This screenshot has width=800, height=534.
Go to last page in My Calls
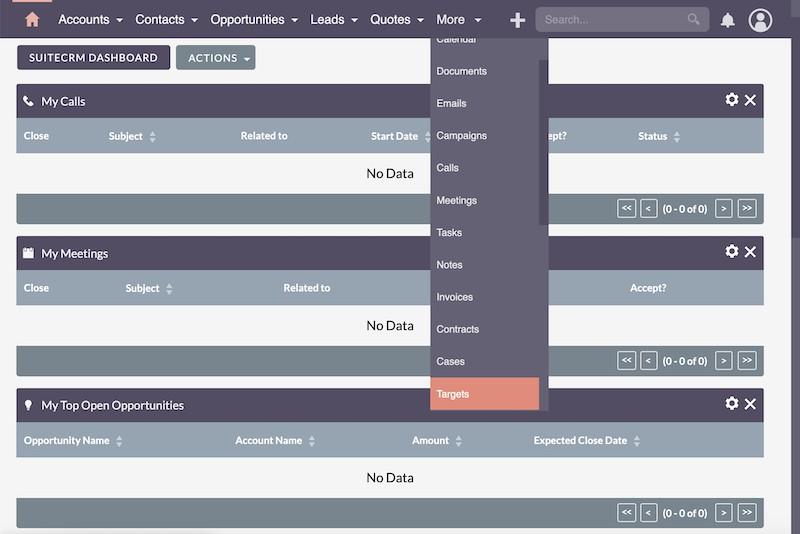tap(747, 208)
